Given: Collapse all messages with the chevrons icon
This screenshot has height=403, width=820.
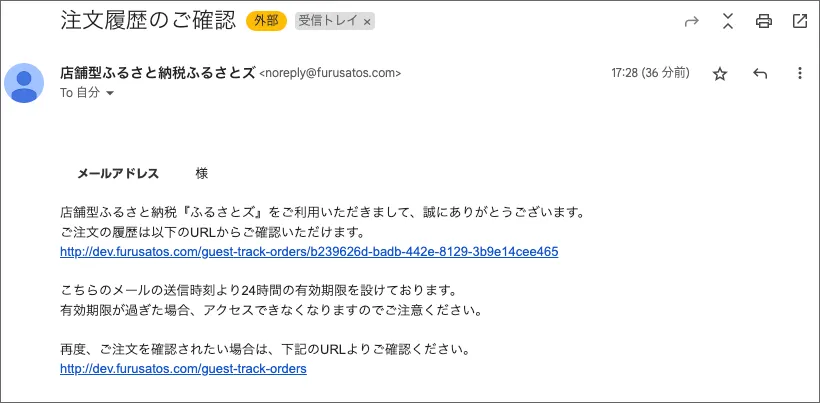Looking at the screenshot, I should [727, 21].
